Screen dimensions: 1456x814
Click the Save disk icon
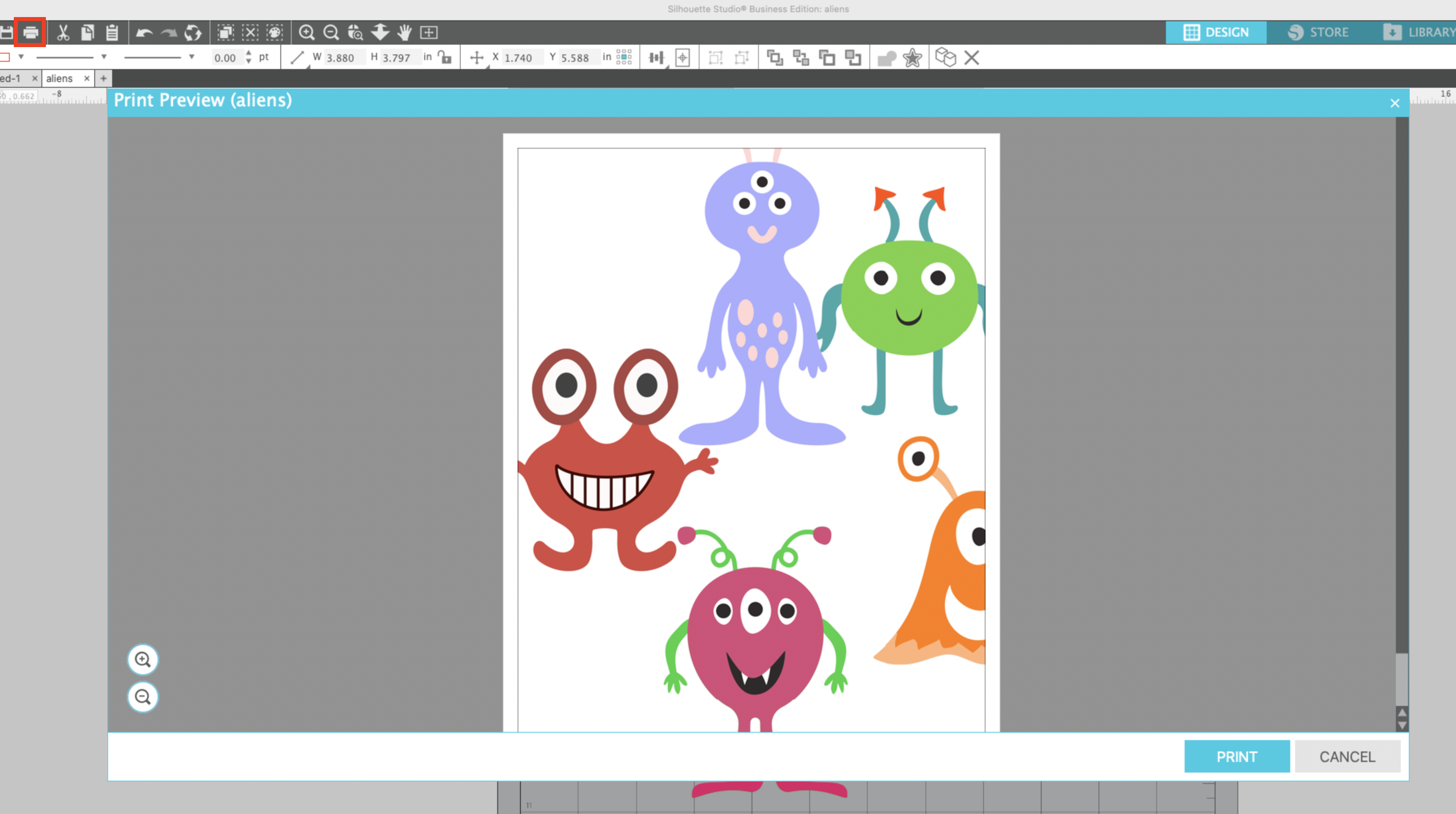point(6,32)
